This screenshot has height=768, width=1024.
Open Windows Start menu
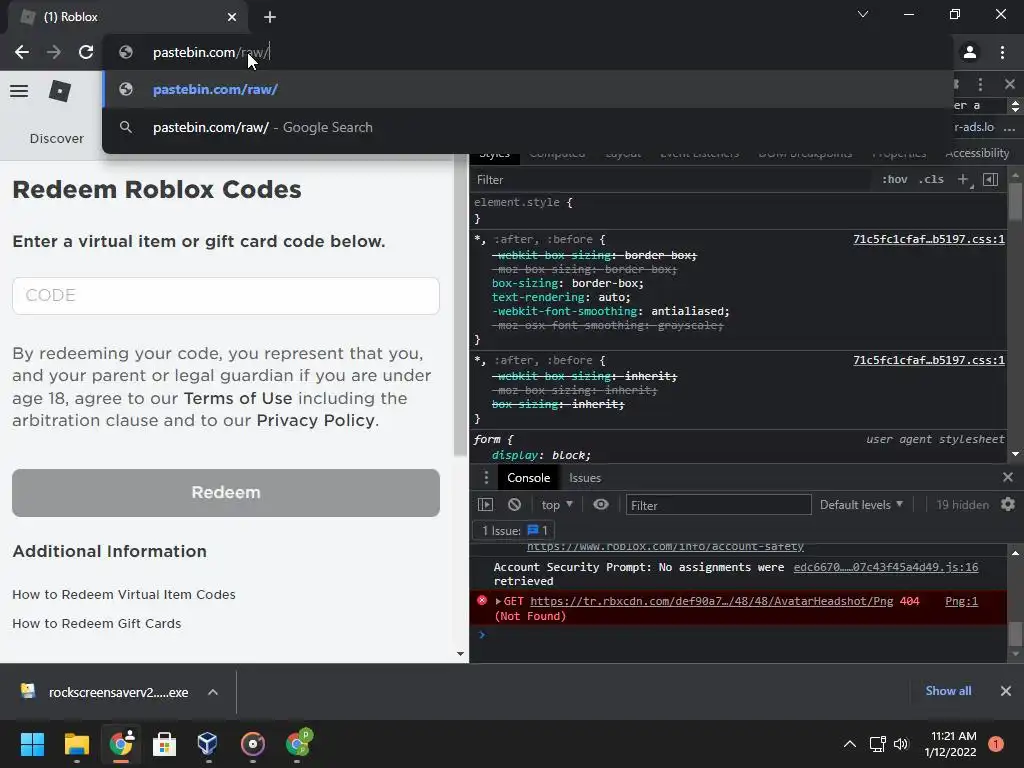click(32, 744)
